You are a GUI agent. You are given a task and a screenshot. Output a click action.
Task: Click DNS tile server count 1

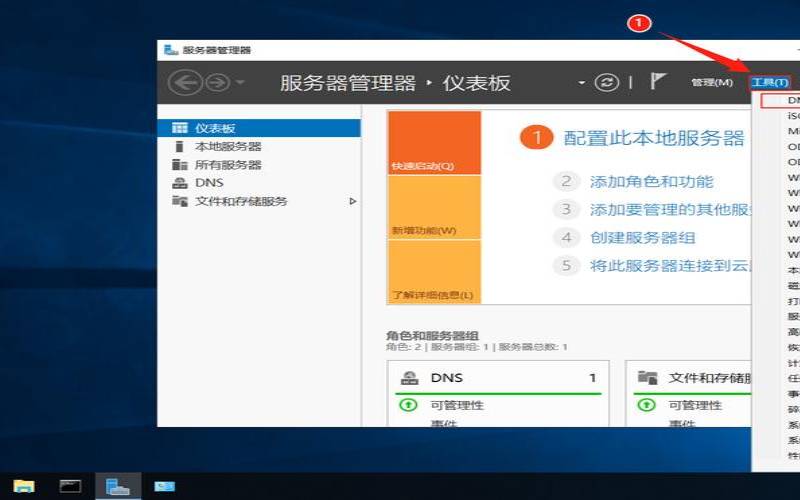[x=592, y=378]
